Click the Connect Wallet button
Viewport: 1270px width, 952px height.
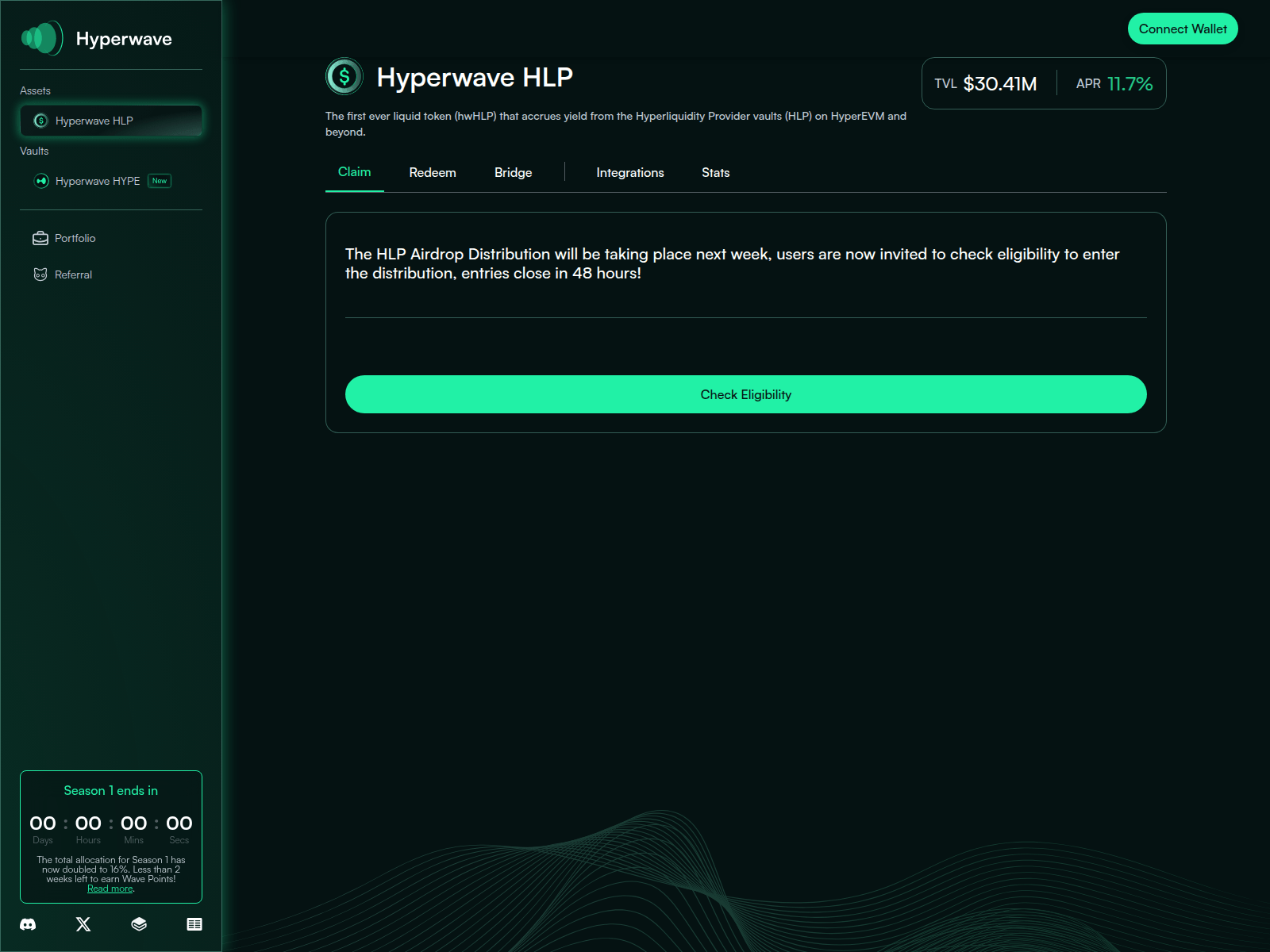pos(1182,29)
